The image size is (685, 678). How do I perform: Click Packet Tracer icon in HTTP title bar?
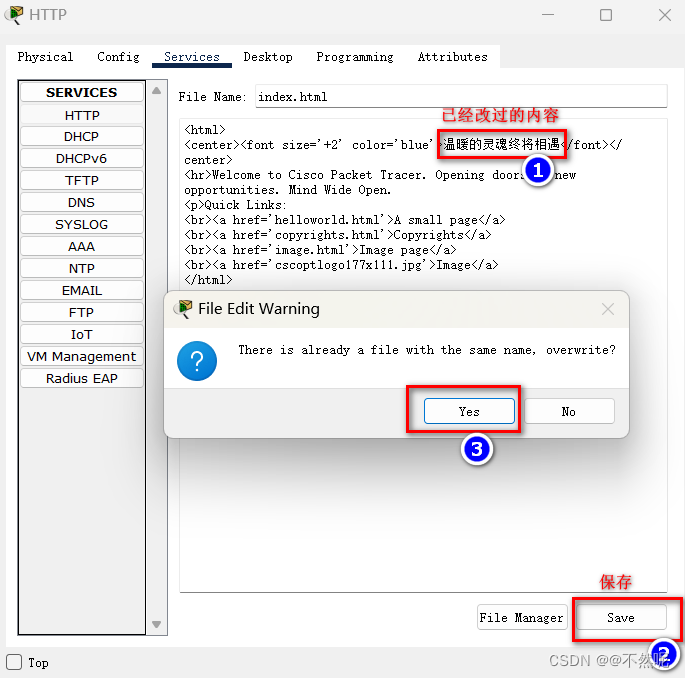14,15
